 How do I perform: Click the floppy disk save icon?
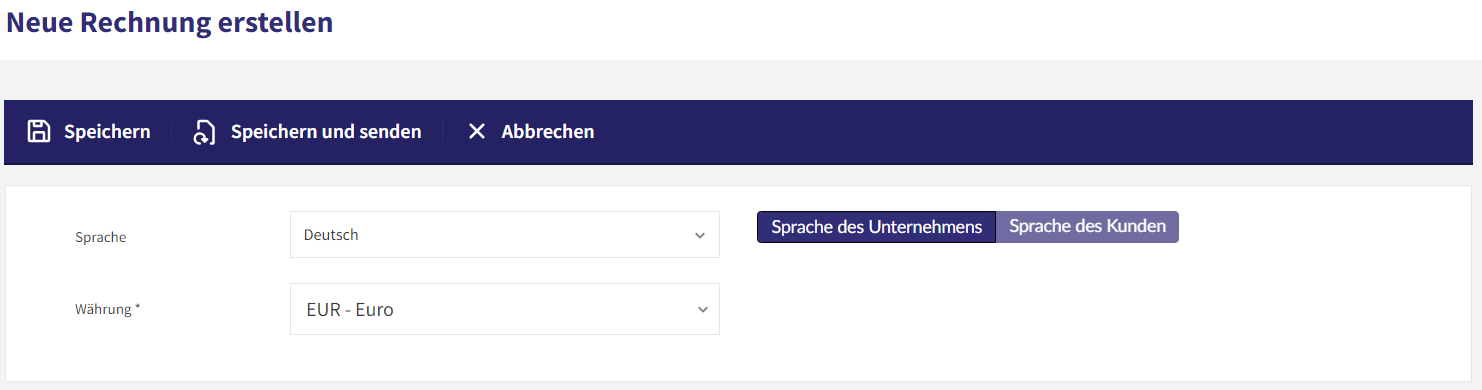coord(38,131)
